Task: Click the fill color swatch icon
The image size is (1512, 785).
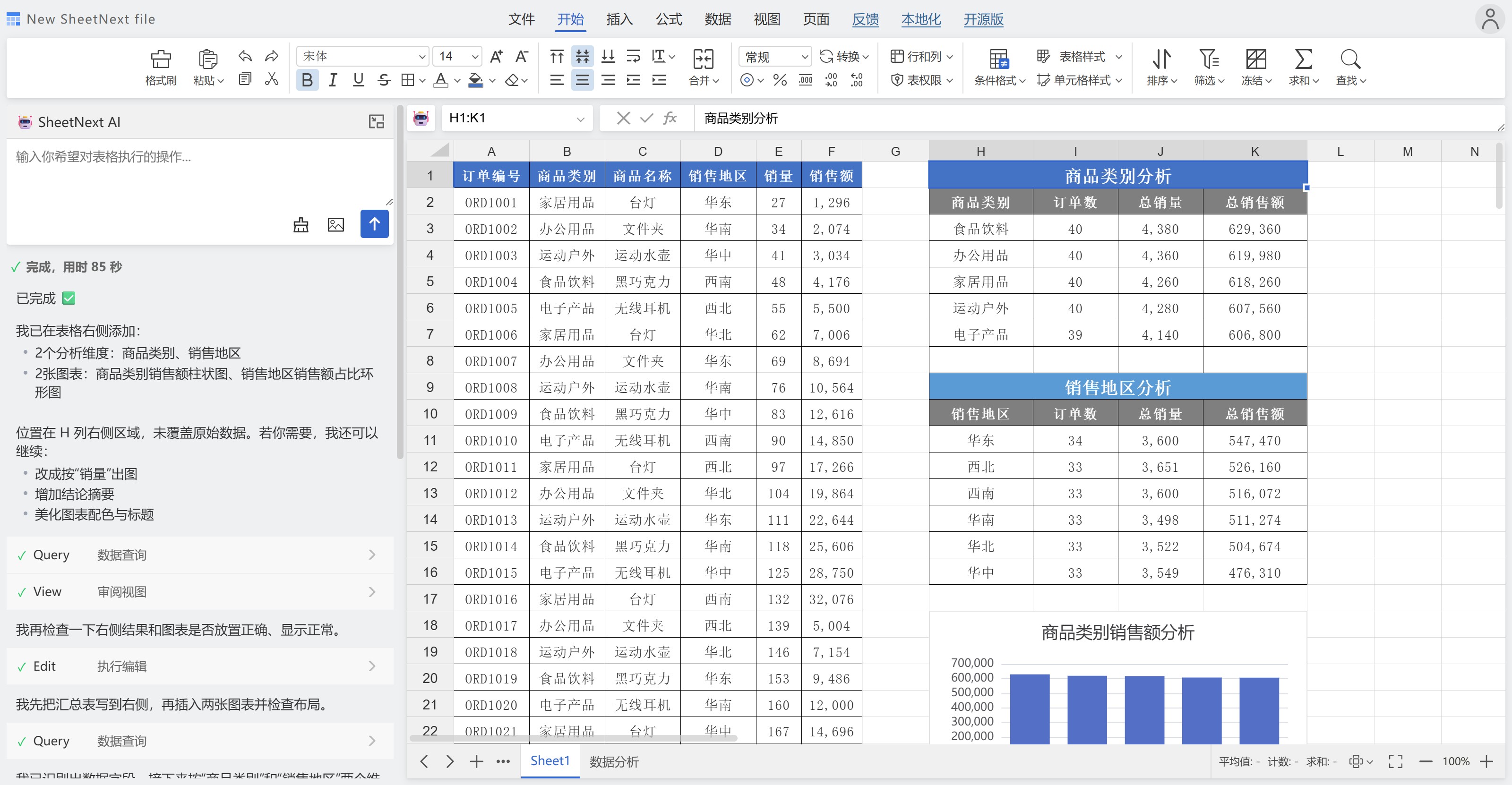Action: (475, 80)
